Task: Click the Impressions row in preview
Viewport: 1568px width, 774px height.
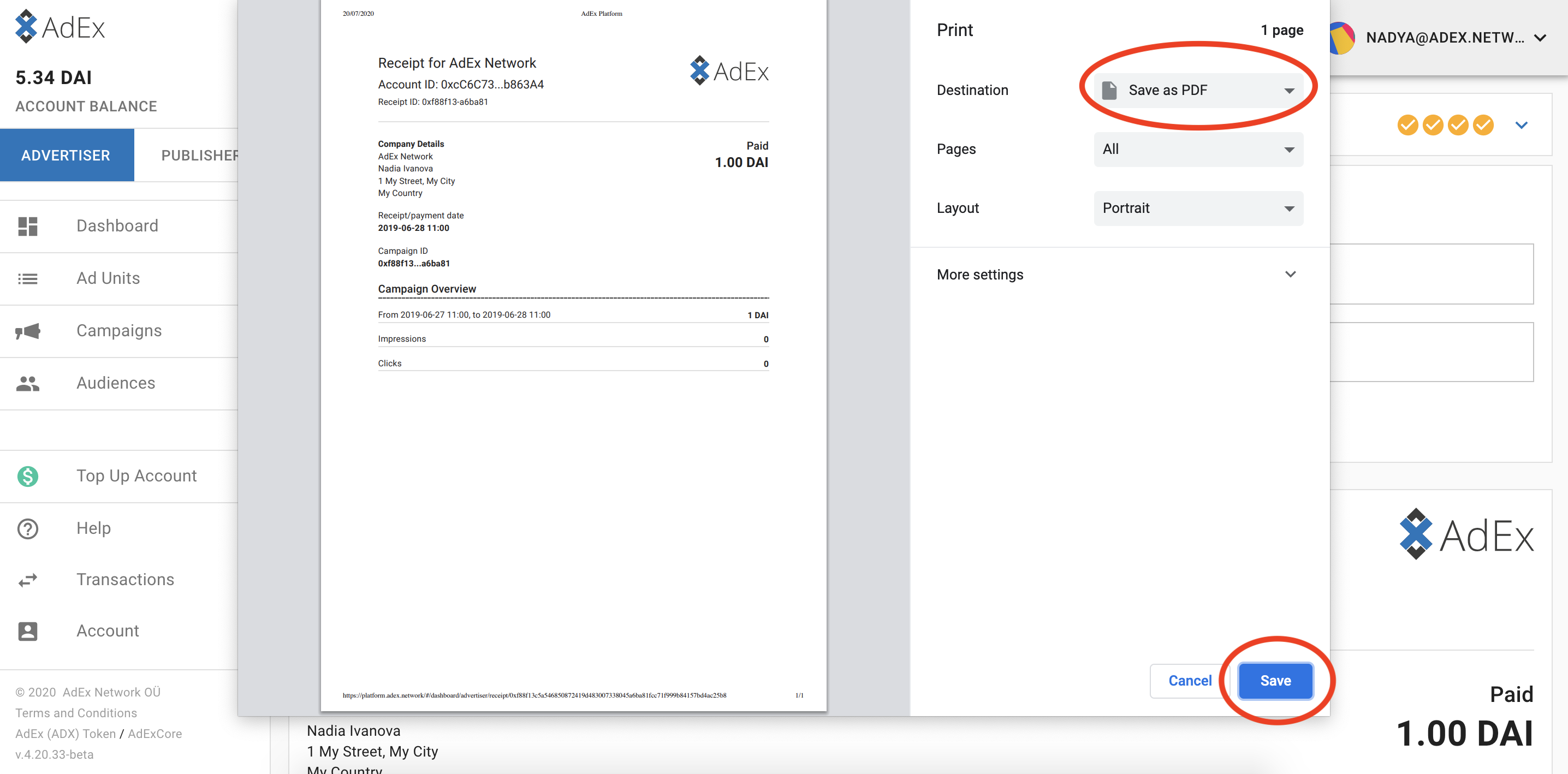Action: (573, 339)
